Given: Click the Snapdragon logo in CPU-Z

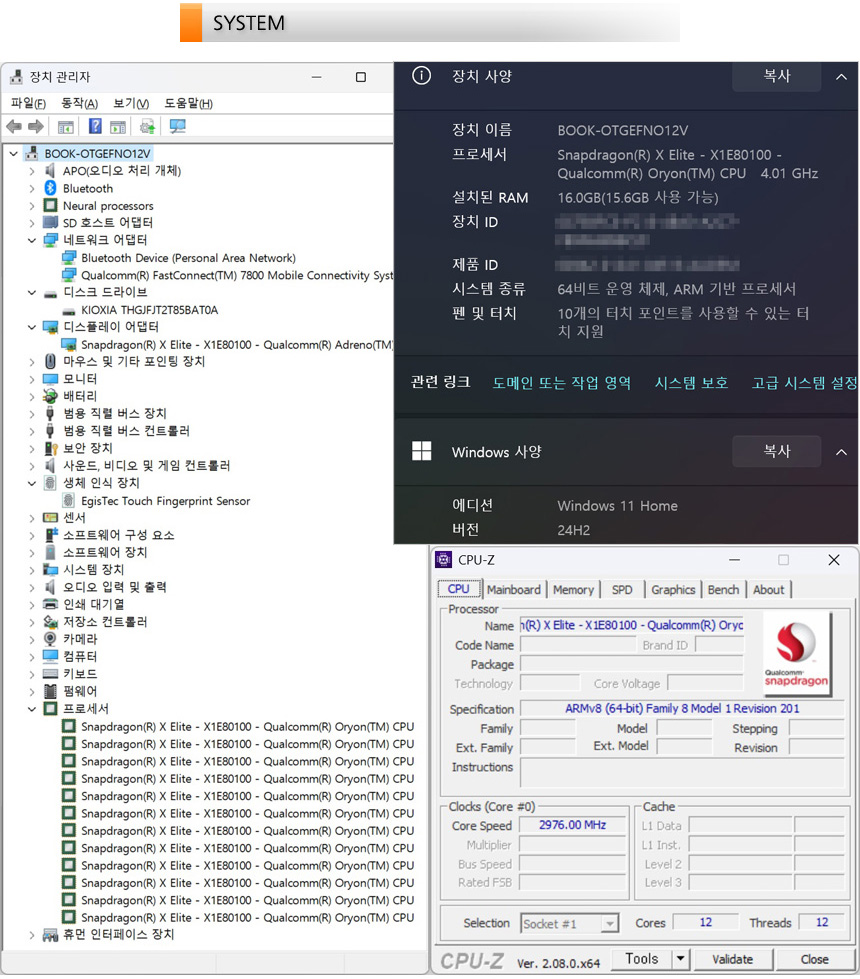Looking at the screenshot, I should coord(797,654).
